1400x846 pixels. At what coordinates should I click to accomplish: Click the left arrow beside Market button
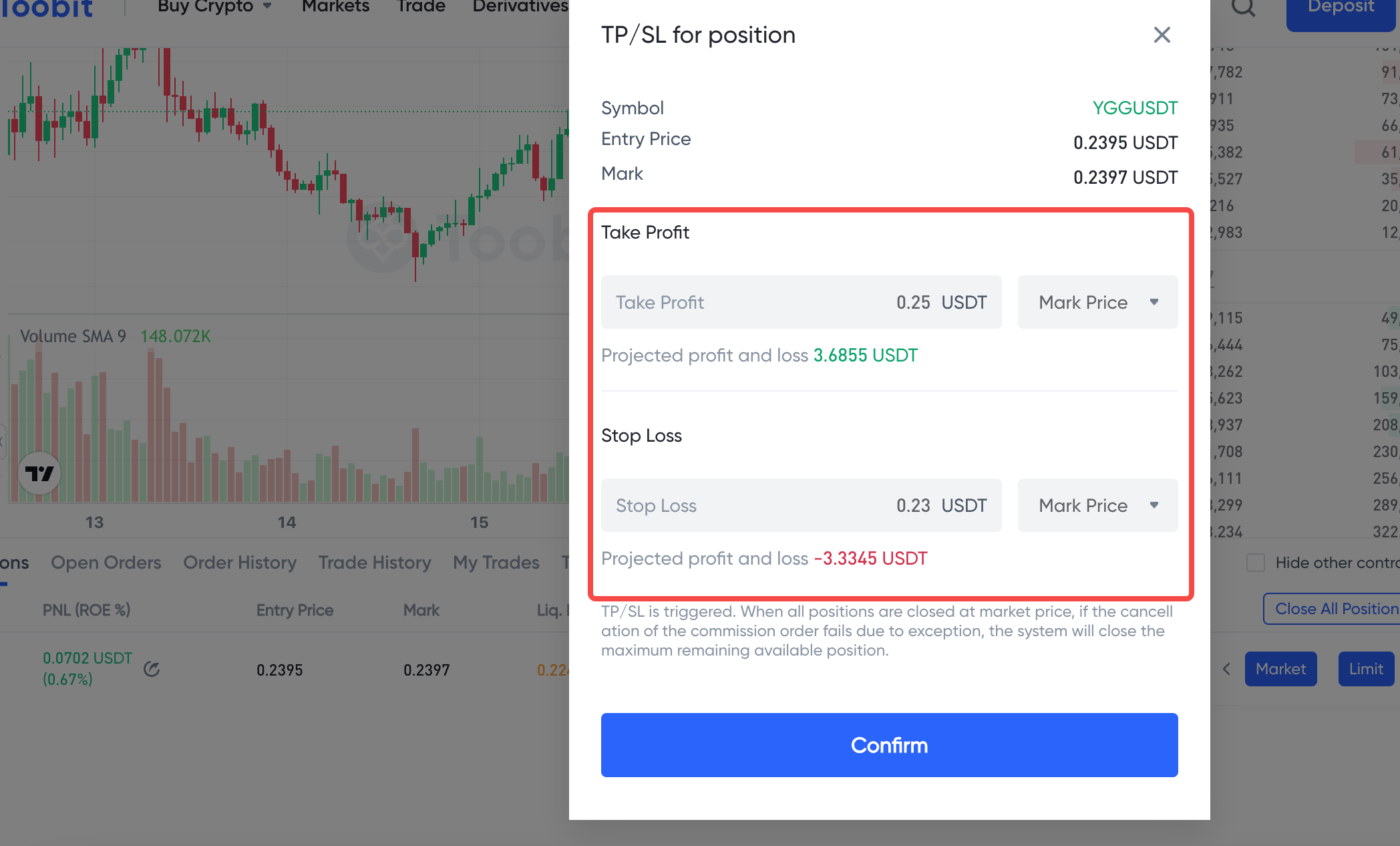[1226, 669]
